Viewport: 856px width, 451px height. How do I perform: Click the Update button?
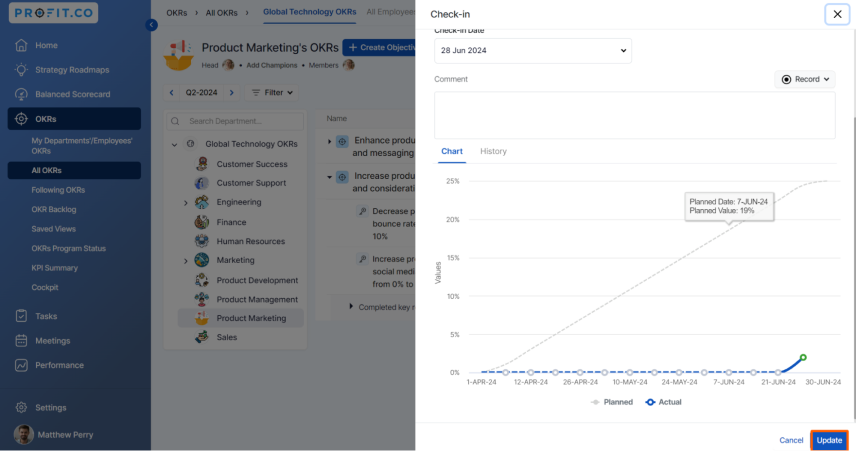point(829,440)
